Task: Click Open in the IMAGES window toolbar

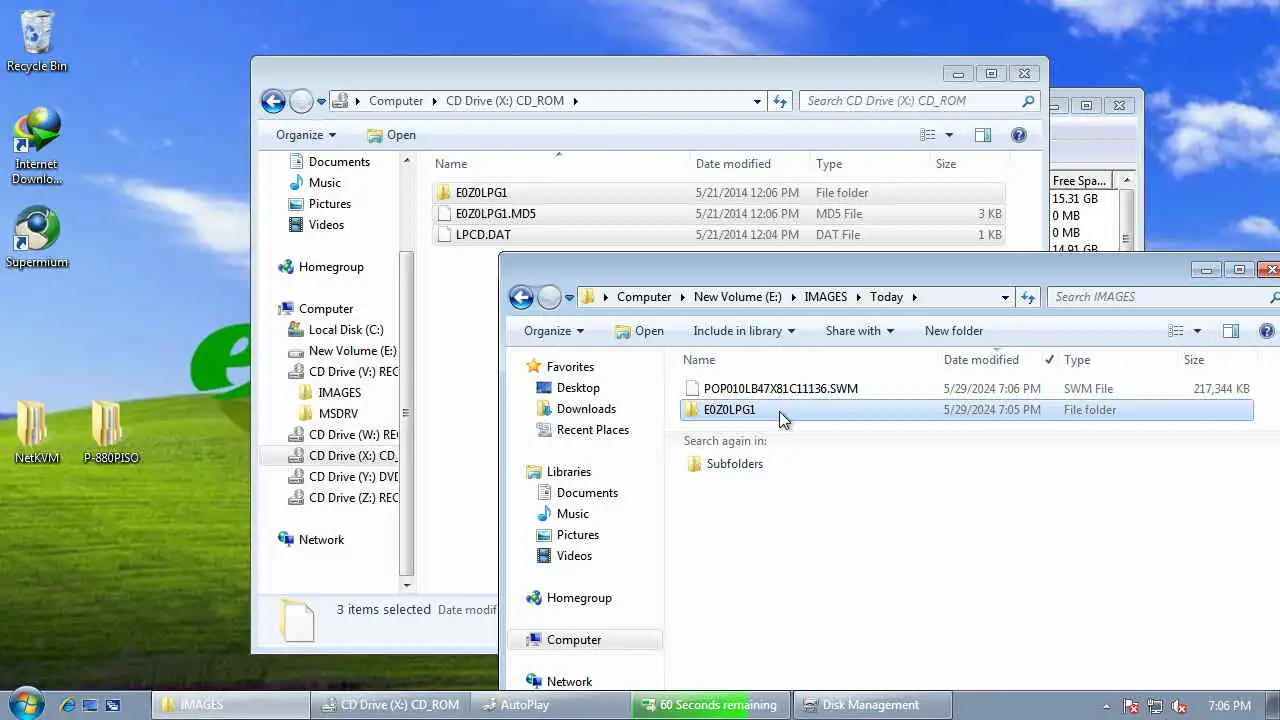Action: tap(639, 331)
